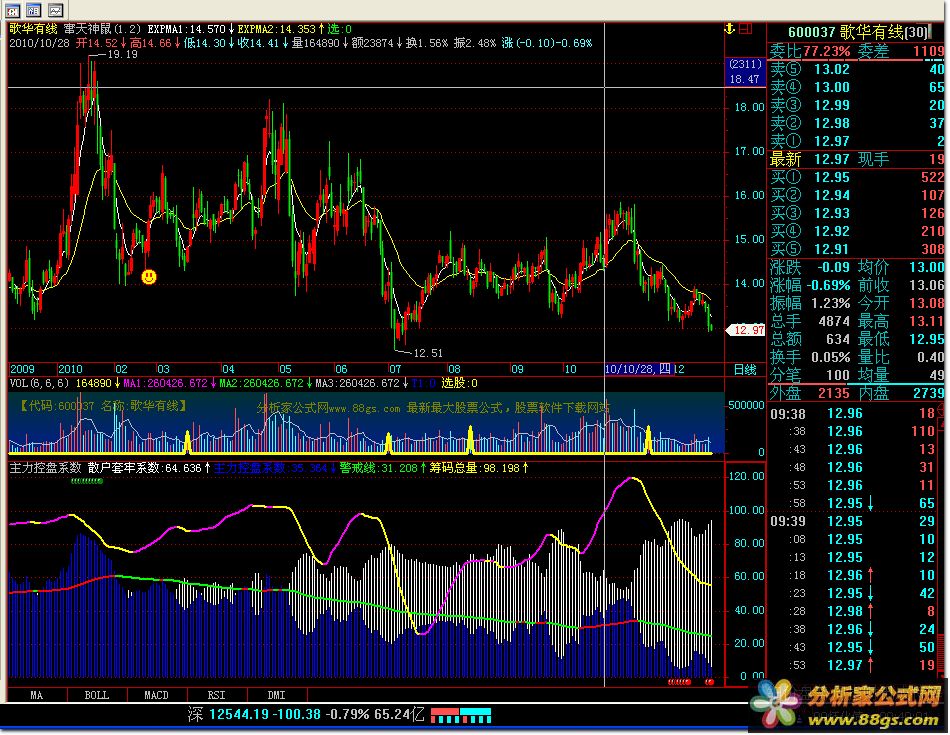Click the EXPMA2:14.353 readout

pyautogui.click(x=277, y=28)
